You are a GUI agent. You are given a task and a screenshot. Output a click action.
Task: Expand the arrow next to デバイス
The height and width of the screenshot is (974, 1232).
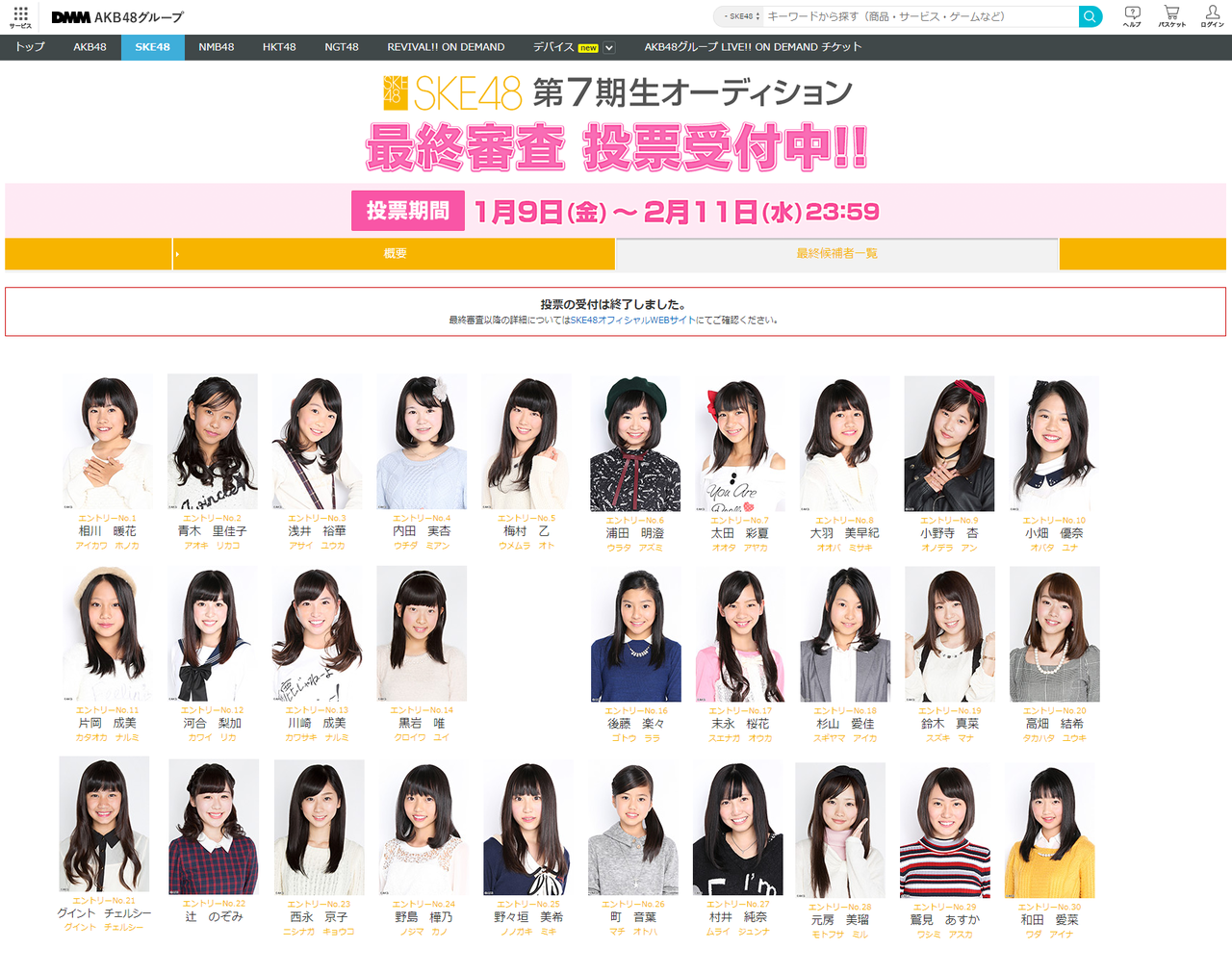click(x=608, y=47)
